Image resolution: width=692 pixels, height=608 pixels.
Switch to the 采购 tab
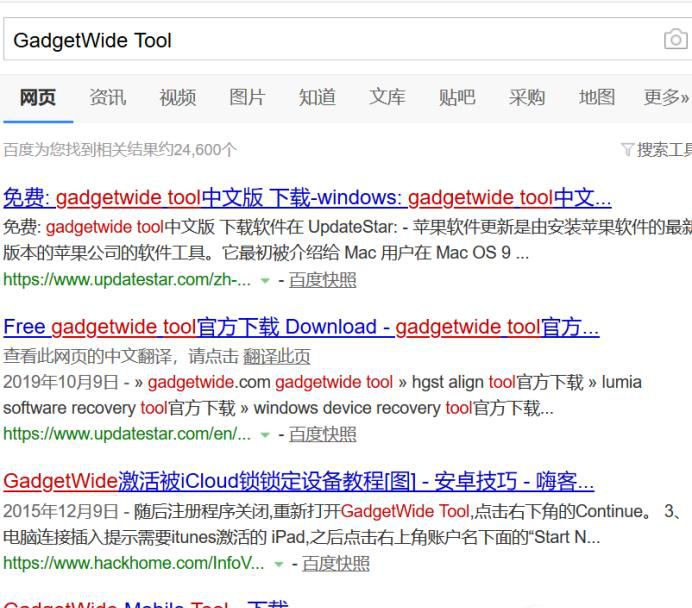pos(527,98)
